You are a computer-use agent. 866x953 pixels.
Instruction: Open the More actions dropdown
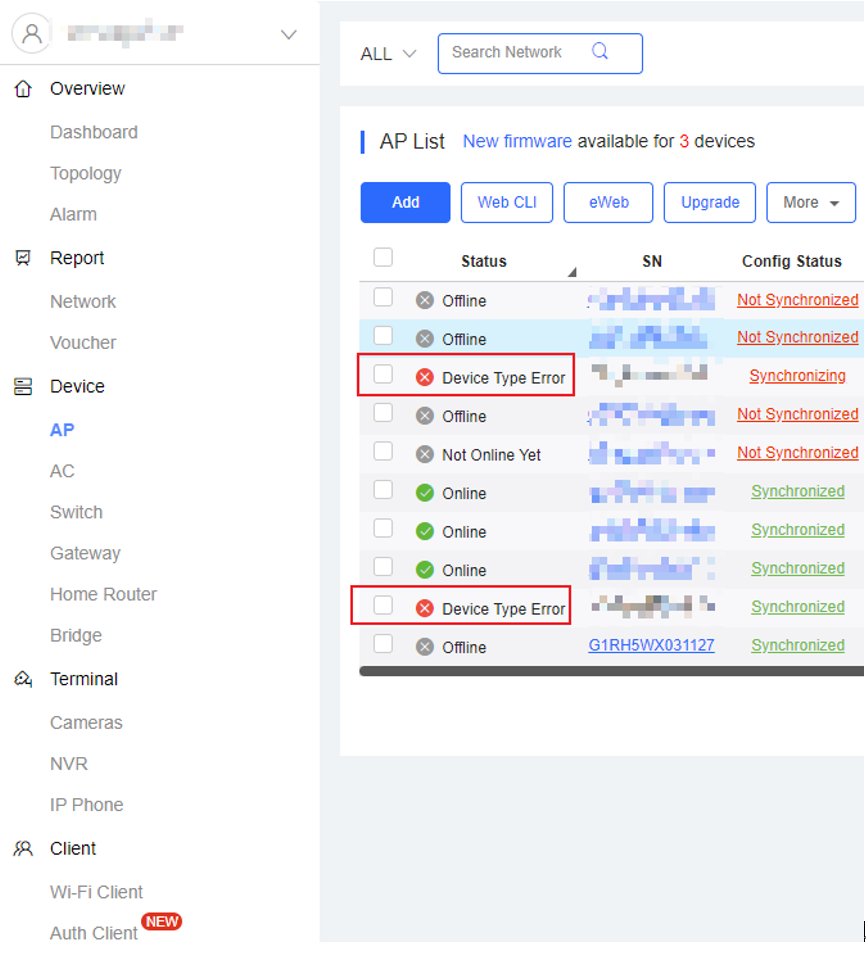810,202
